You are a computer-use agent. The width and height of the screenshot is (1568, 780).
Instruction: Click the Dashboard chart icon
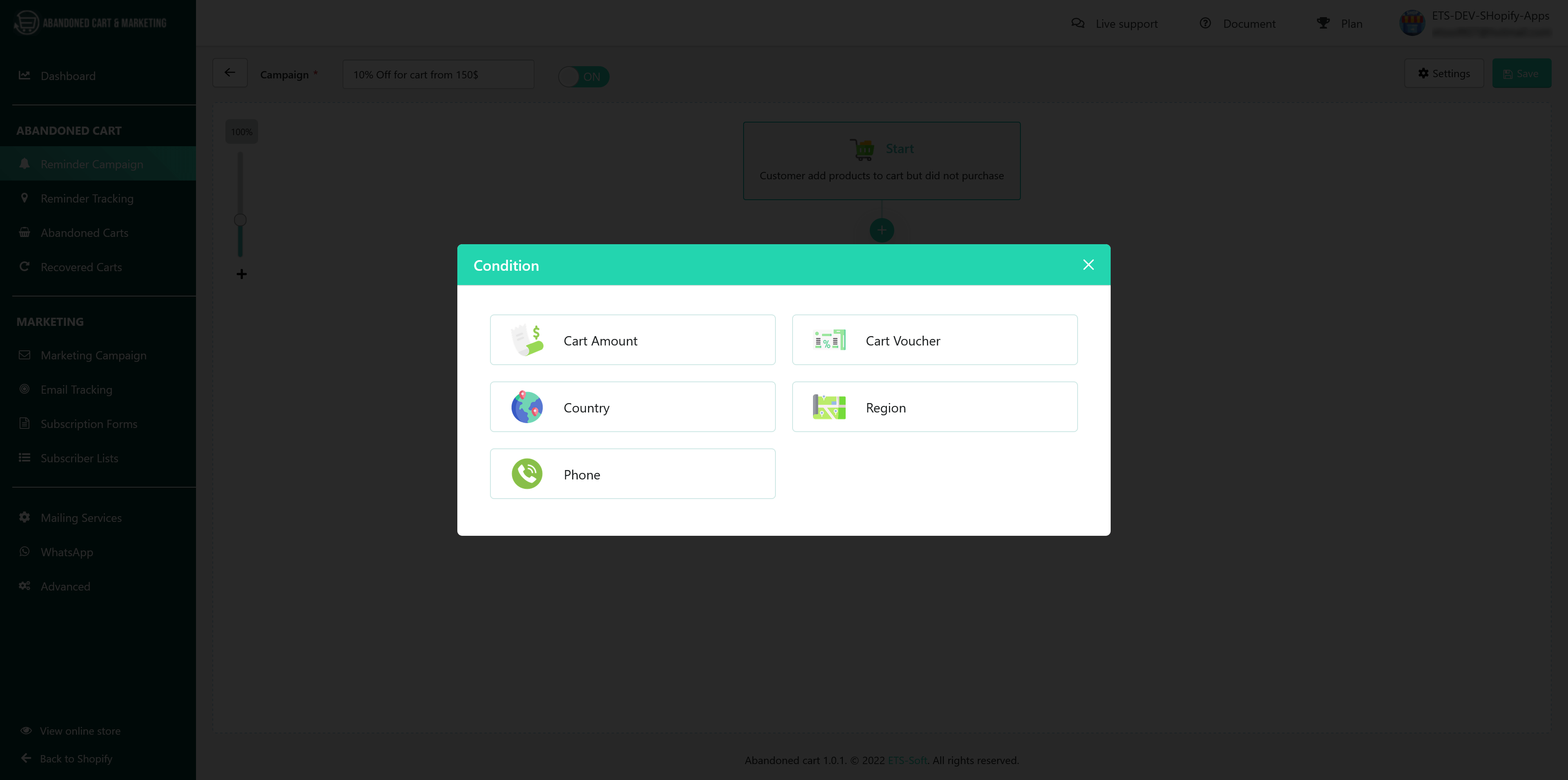[x=24, y=76]
